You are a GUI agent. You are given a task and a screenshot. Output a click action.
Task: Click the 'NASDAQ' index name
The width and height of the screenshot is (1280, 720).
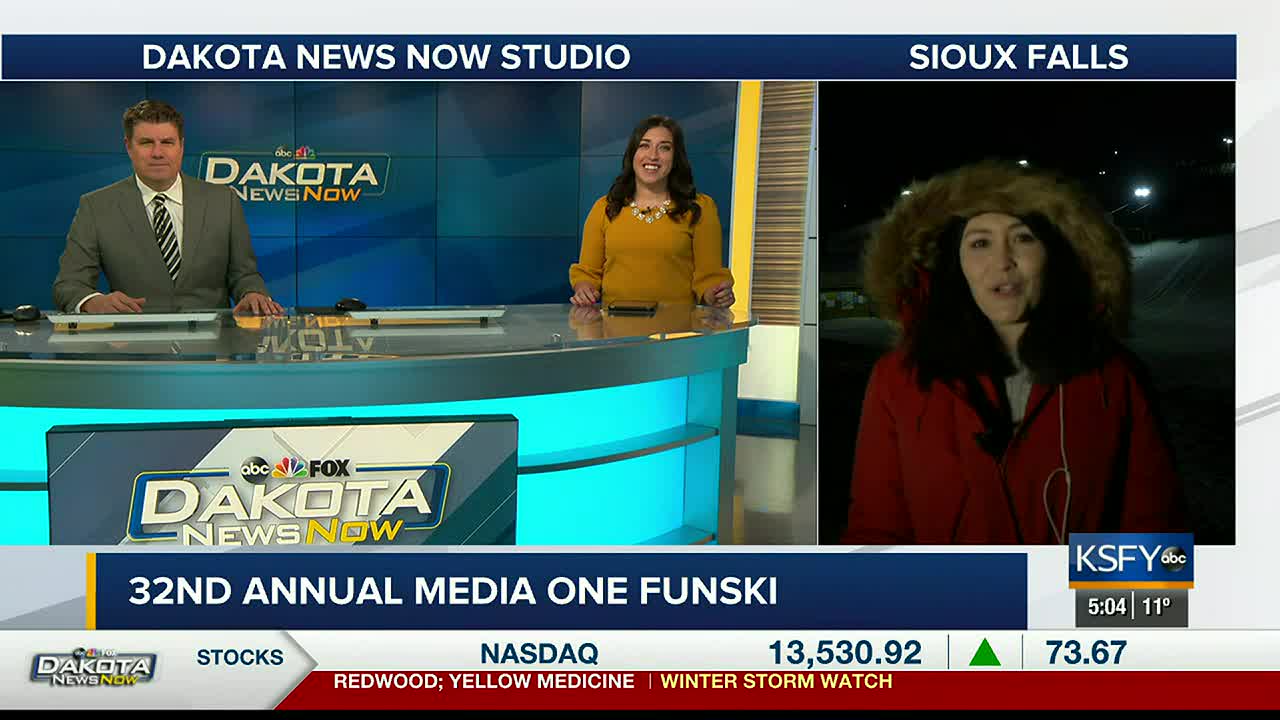click(x=539, y=654)
